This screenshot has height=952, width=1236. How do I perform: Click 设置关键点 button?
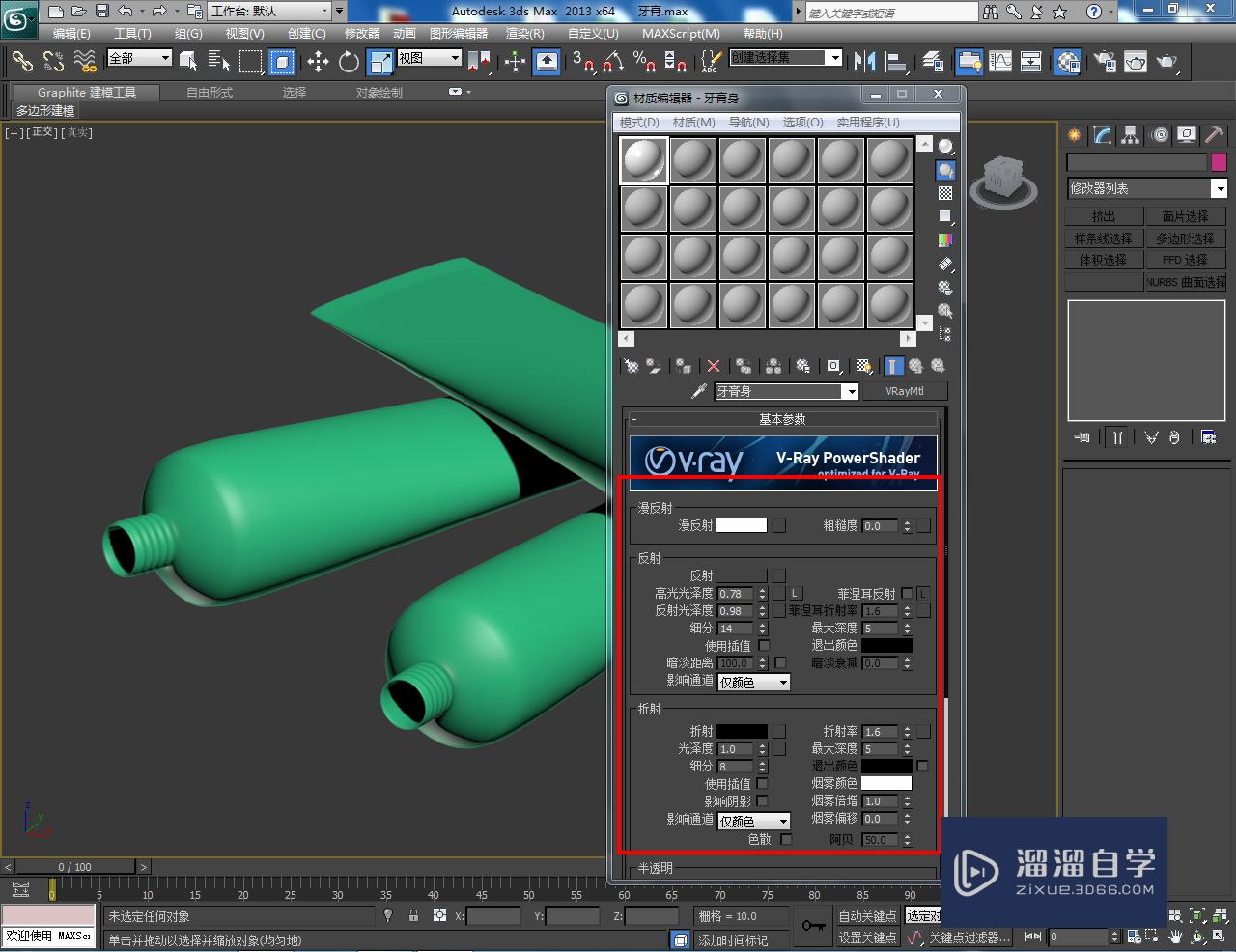pyautogui.click(x=867, y=938)
